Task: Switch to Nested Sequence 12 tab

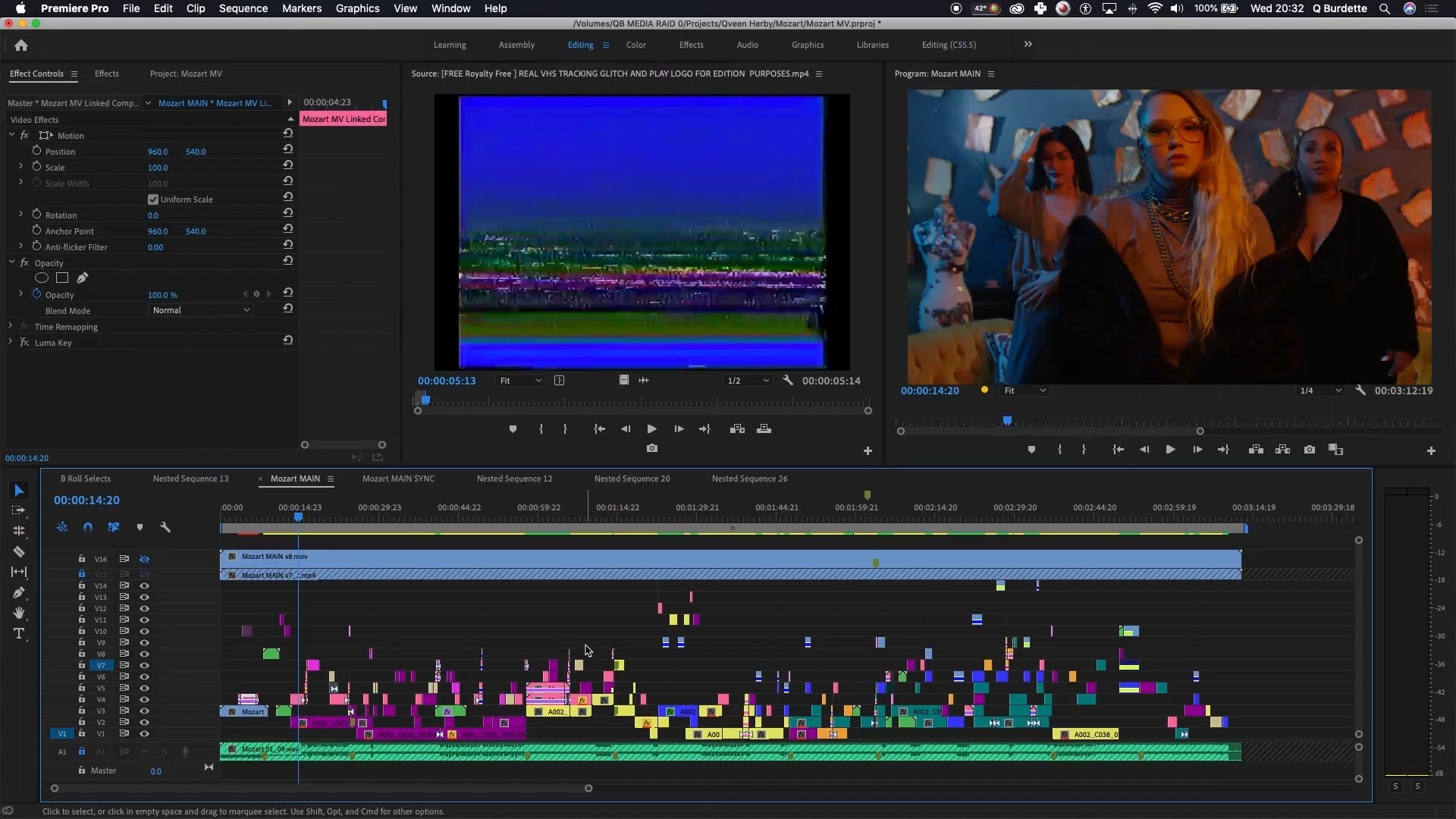Action: (x=514, y=479)
